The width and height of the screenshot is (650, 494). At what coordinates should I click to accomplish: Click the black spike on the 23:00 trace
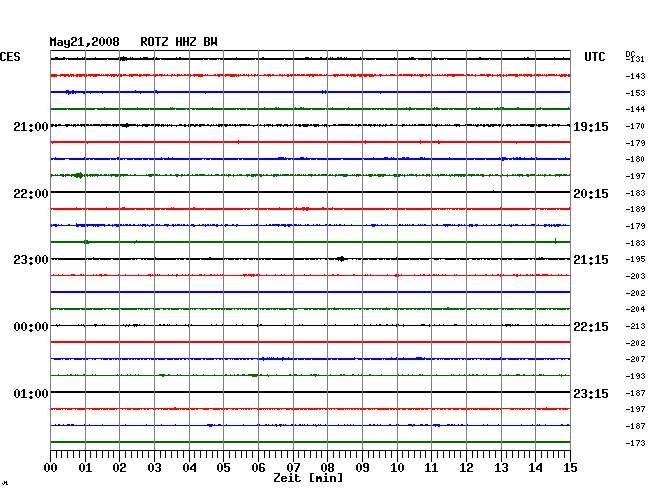tap(341, 259)
